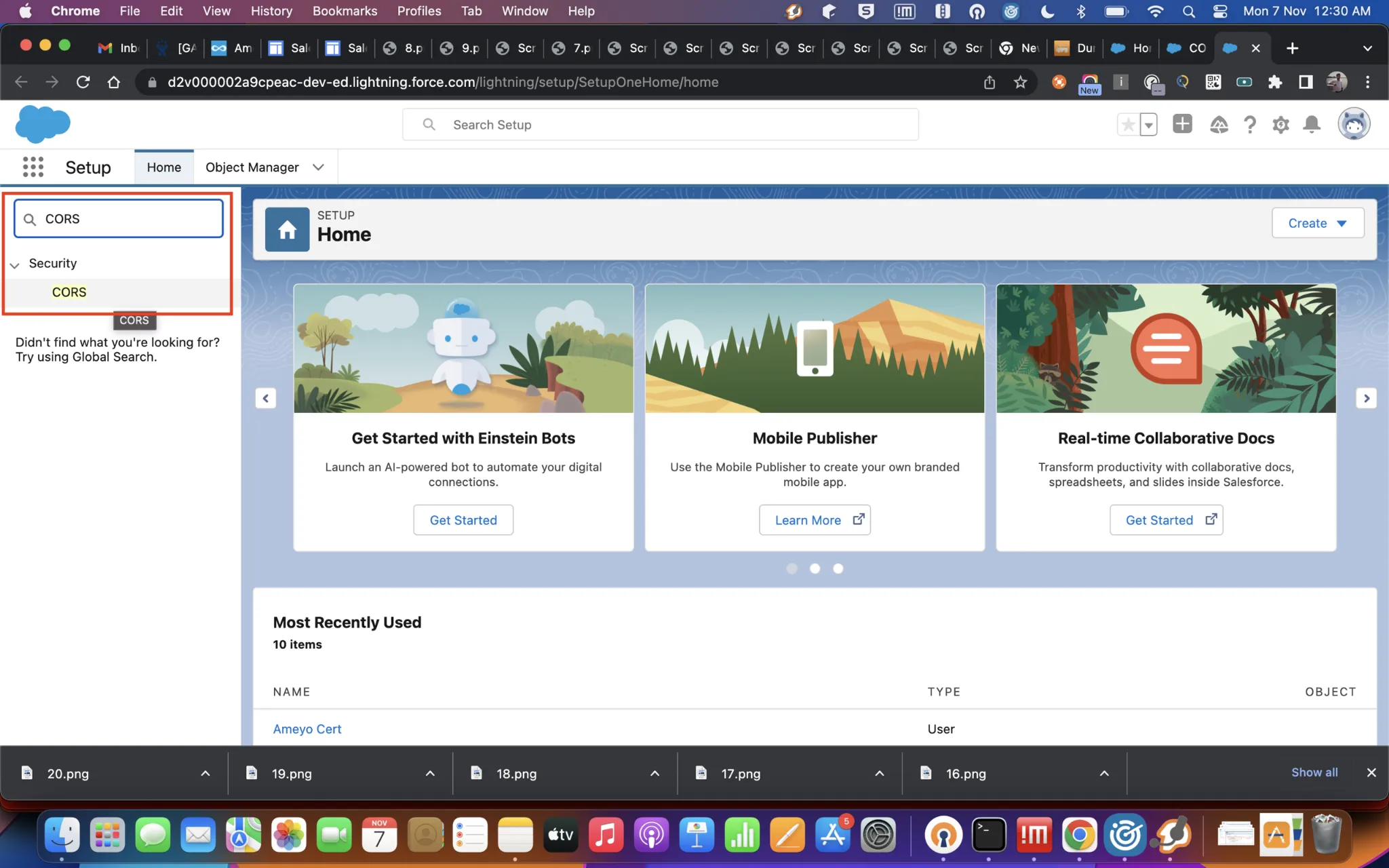Open the Global Actions plus icon
Image resolution: width=1389 pixels, height=868 pixels.
pos(1182,124)
